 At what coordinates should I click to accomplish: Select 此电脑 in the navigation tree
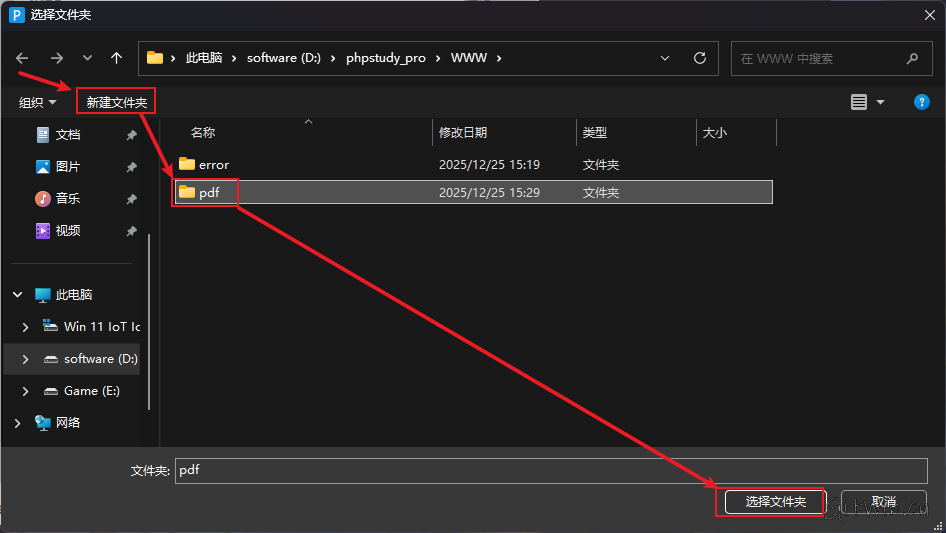[x=74, y=295]
